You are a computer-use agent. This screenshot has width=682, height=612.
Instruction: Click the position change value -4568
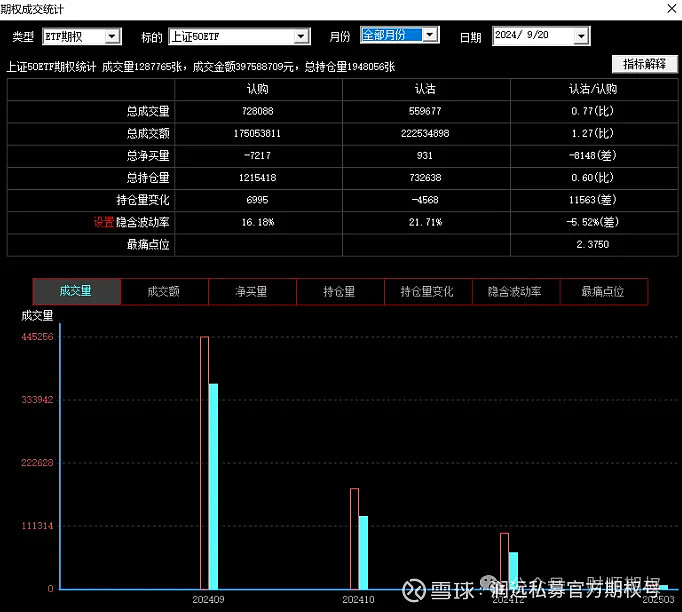[425, 200]
